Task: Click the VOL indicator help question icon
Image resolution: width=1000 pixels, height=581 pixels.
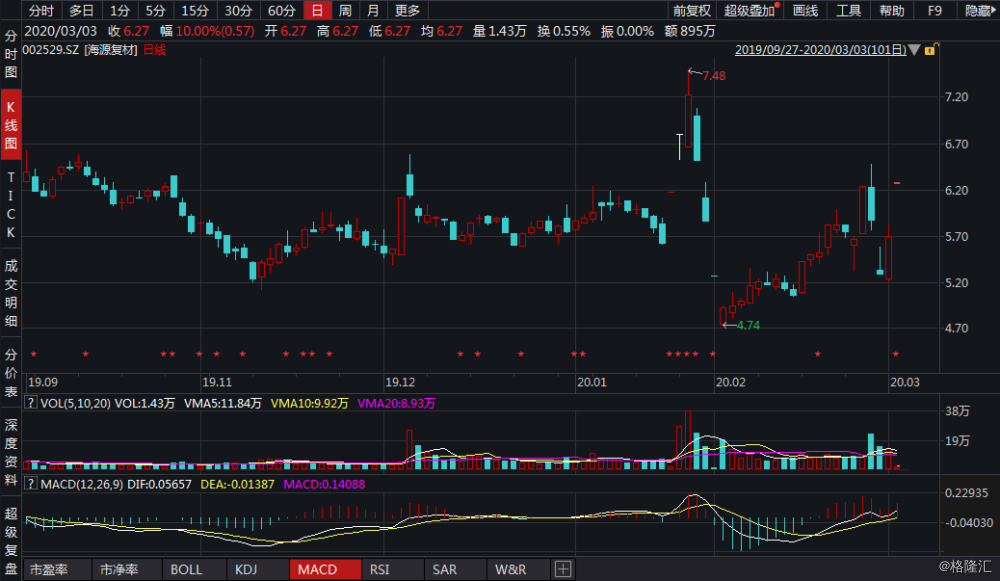Action: click(30, 402)
